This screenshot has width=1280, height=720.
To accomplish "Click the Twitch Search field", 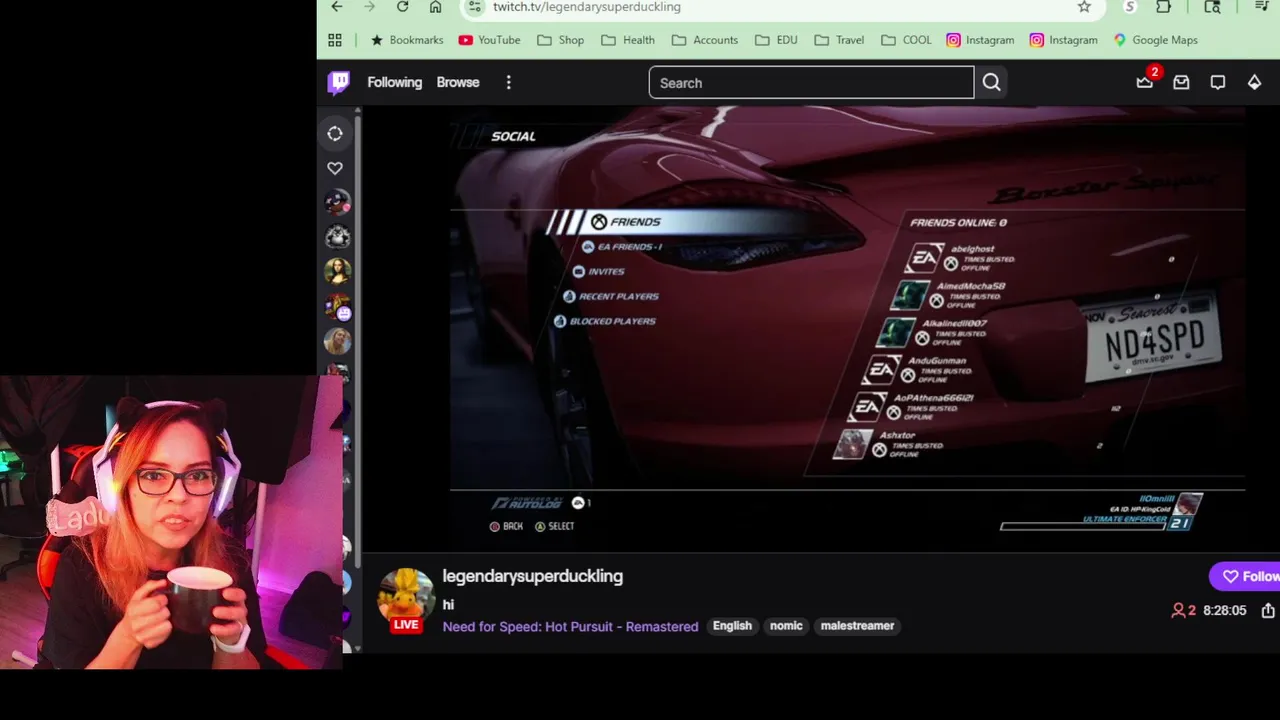I will point(811,83).
